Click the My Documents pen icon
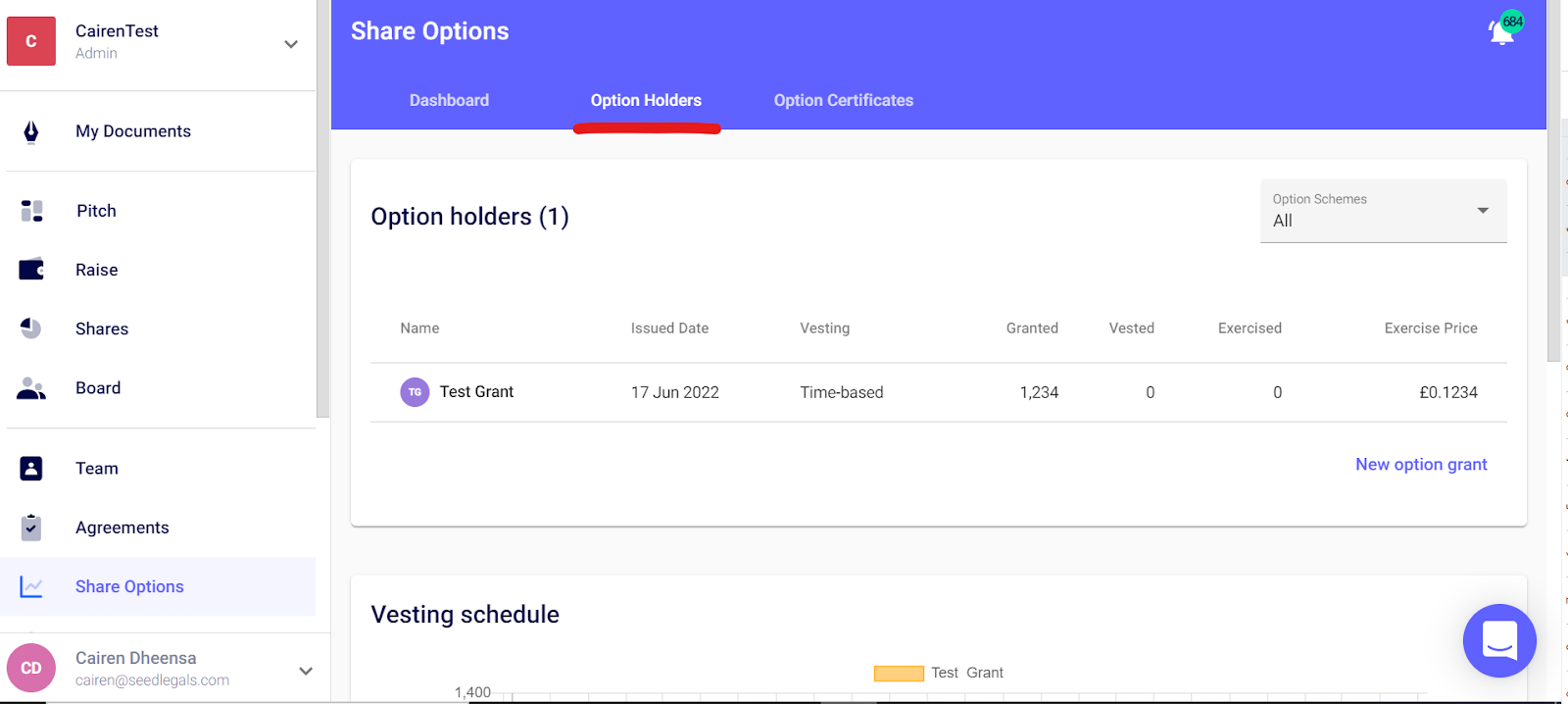Image resolution: width=1568 pixels, height=704 pixels. [x=31, y=131]
